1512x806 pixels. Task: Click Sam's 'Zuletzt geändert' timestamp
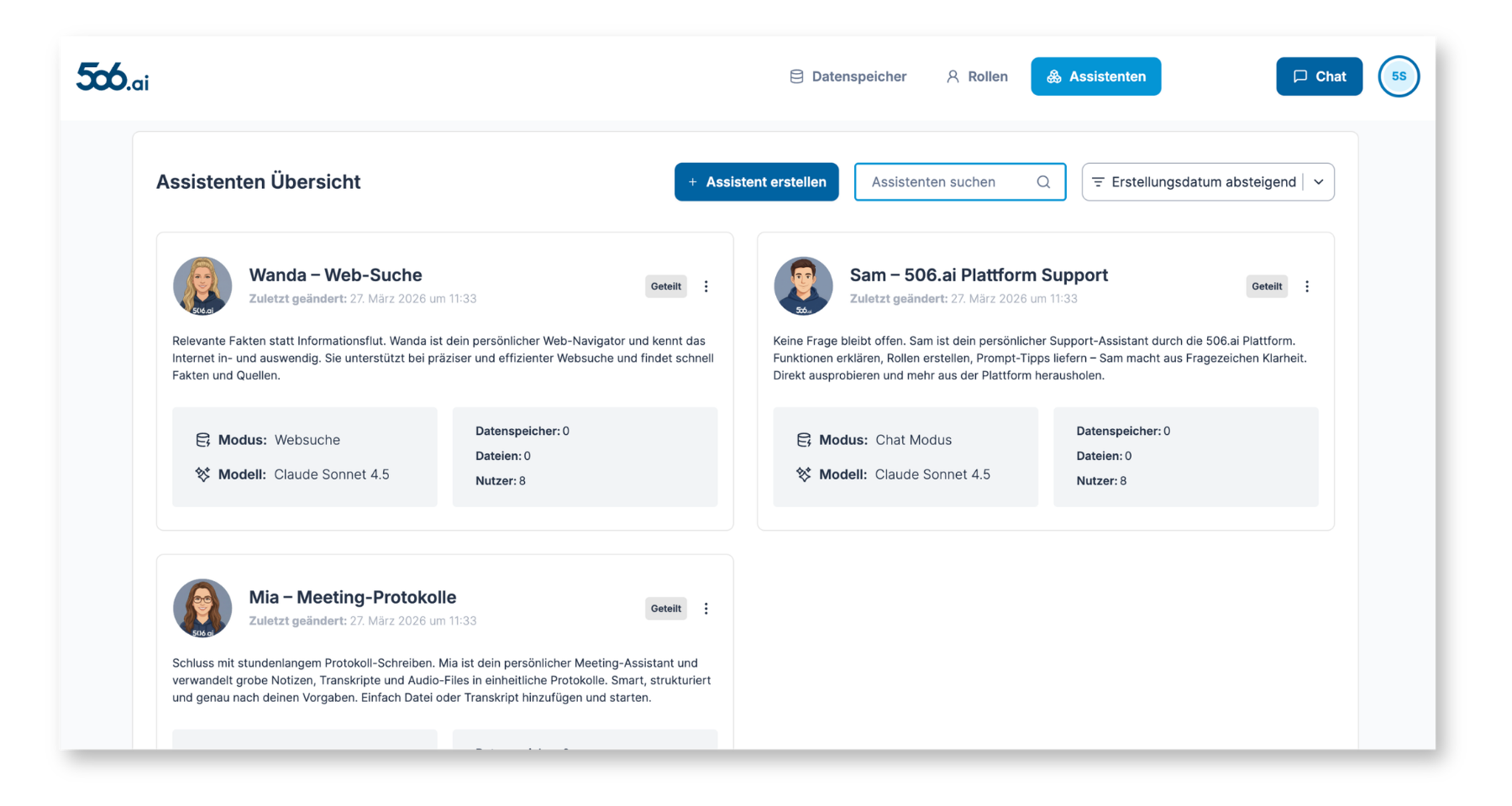point(963,299)
